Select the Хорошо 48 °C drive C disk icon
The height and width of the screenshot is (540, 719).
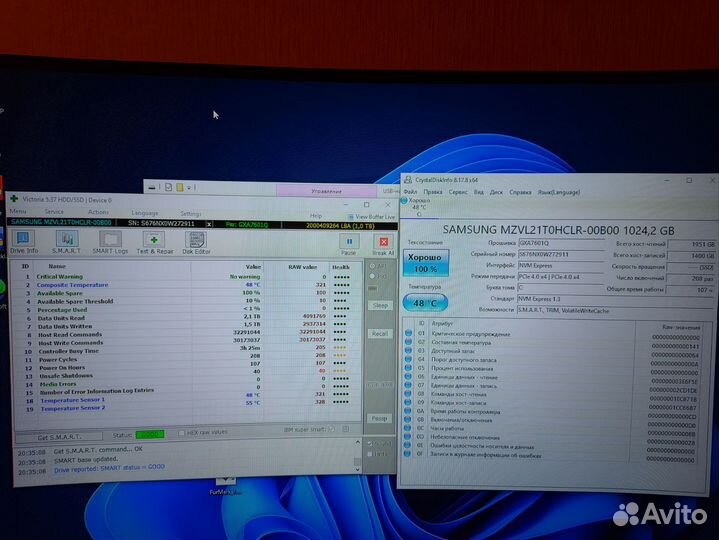(x=418, y=207)
